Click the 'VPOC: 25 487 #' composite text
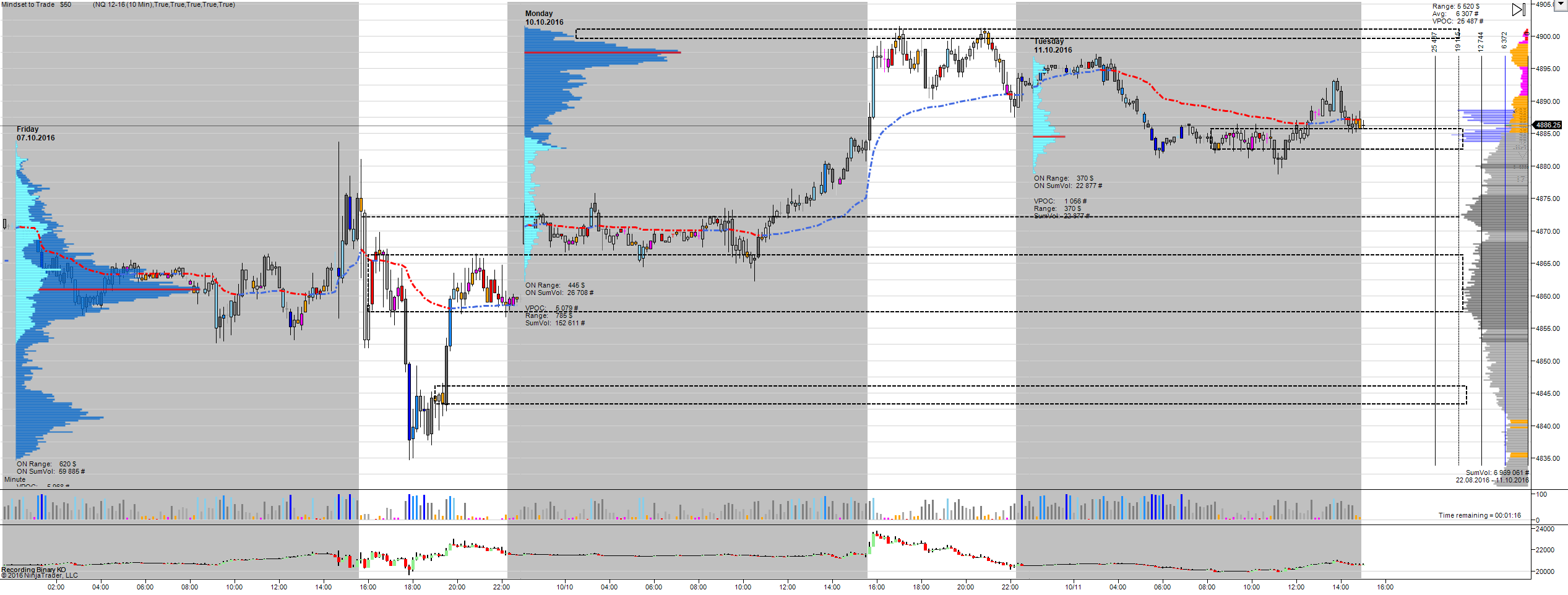Screen dimensions: 1568x595 1458,21
